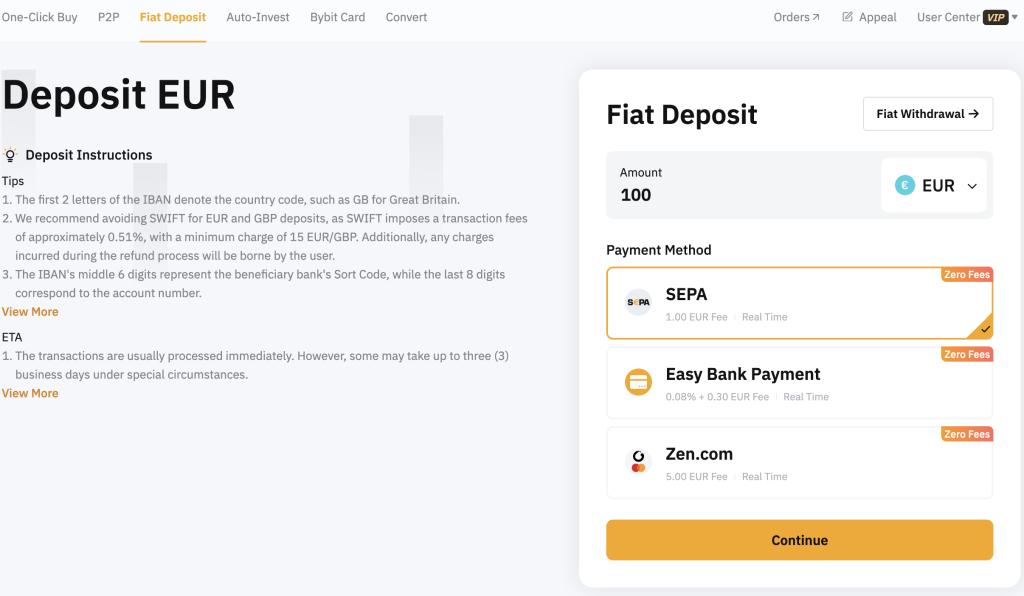
Task: Choose Easy Bank Payment method
Action: coord(799,383)
